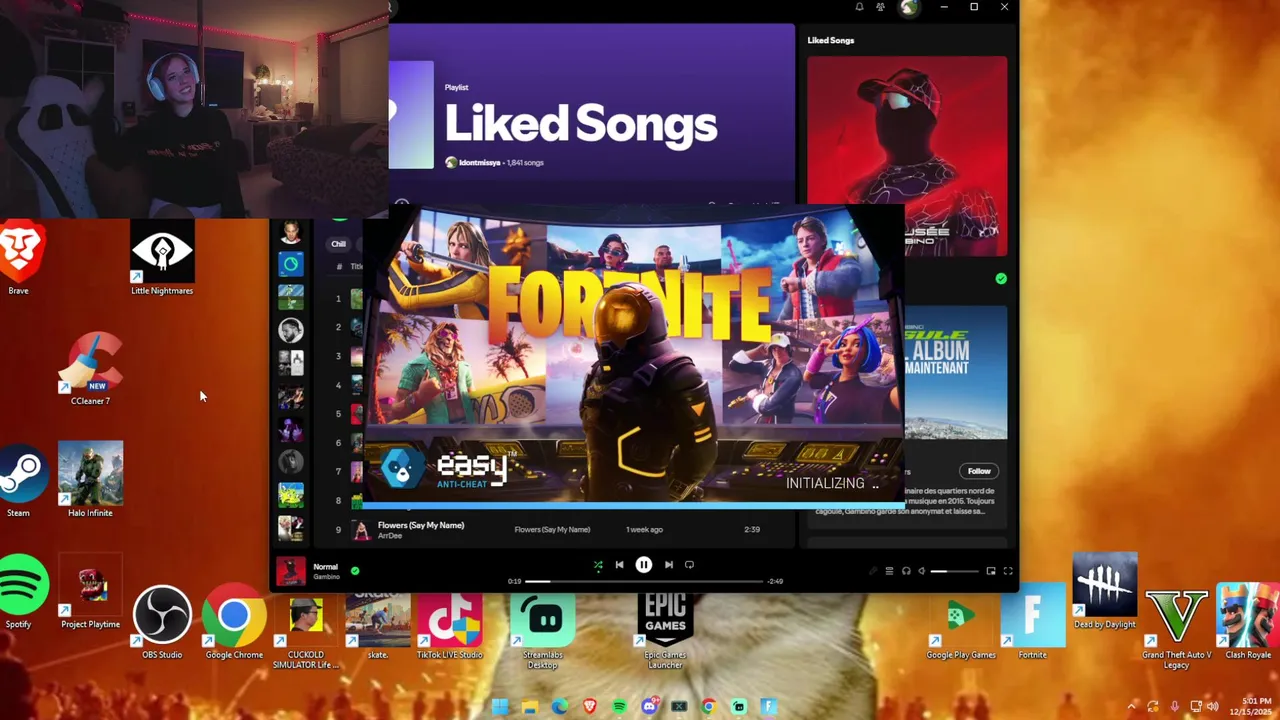This screenshot has width=1280, height=720.
Task: Toggle liked checkmark beside Normal in player bar
Action: click(x=355, y=571)
